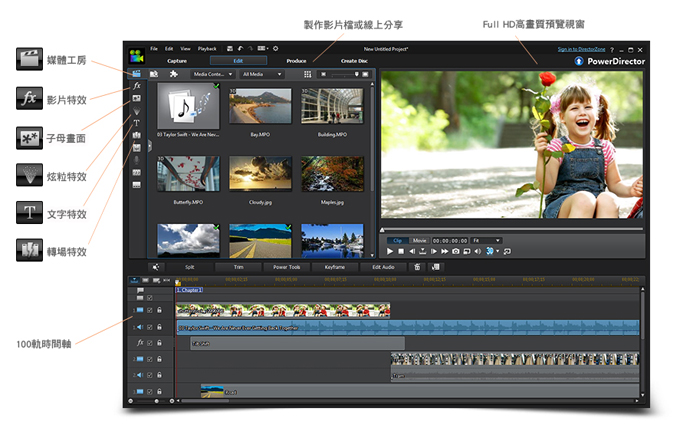
Task: Take a snapshot with the camera icon
Action: click(x=454, y=252)
